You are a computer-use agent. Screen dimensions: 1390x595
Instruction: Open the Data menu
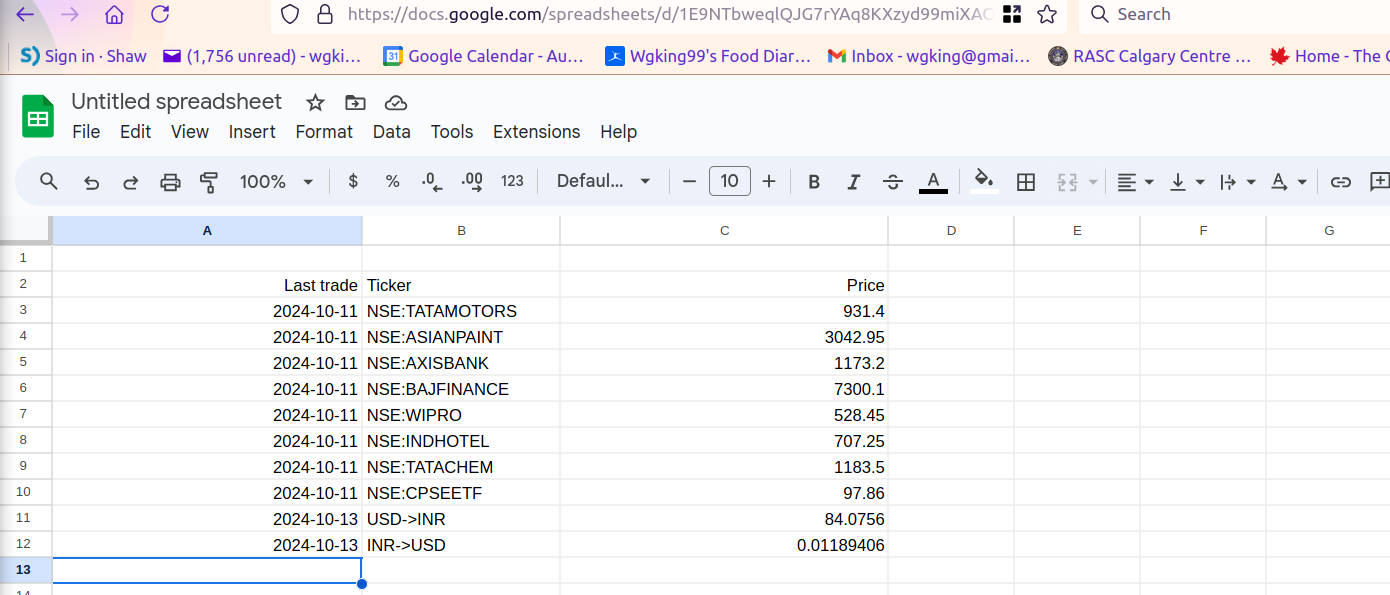click(392, 132)
